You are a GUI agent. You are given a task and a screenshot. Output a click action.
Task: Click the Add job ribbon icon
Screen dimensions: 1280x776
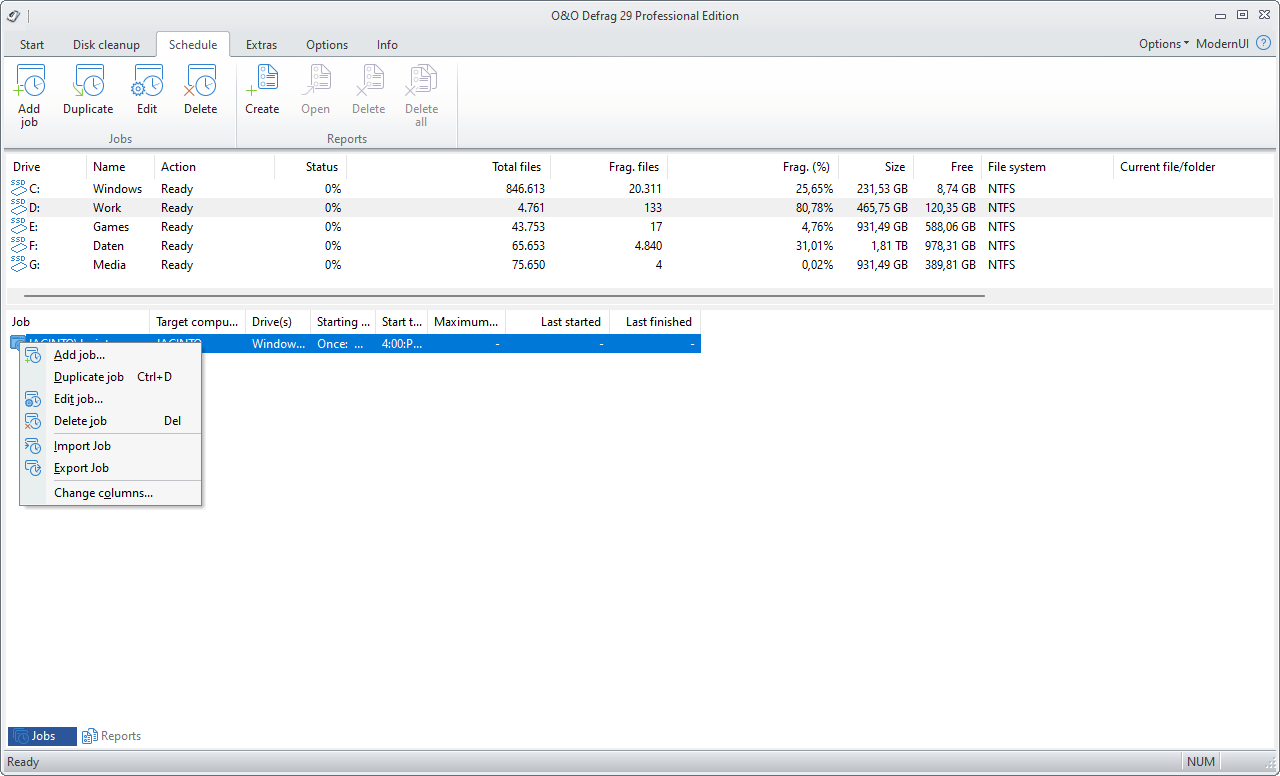pyautogui.click(x=29, y=81)
